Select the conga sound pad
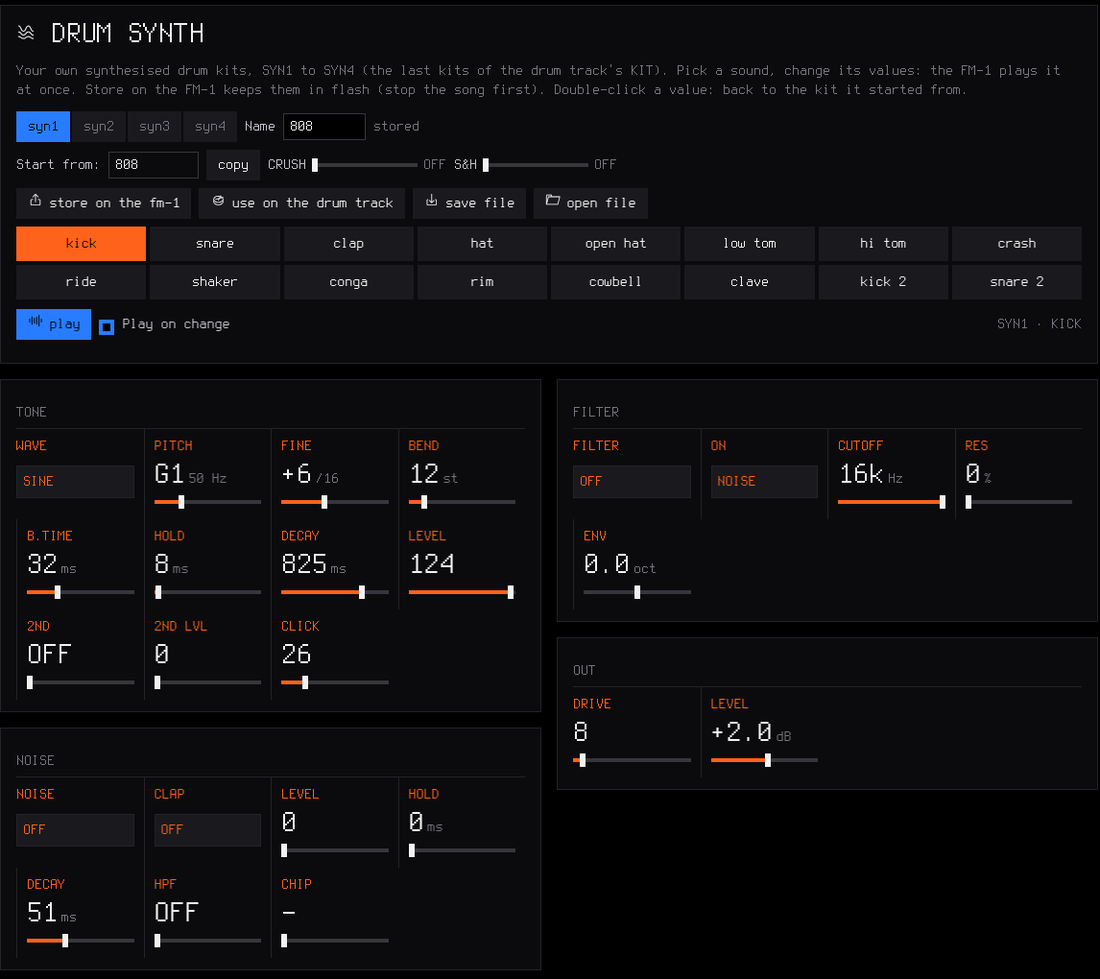 [349, 282]
